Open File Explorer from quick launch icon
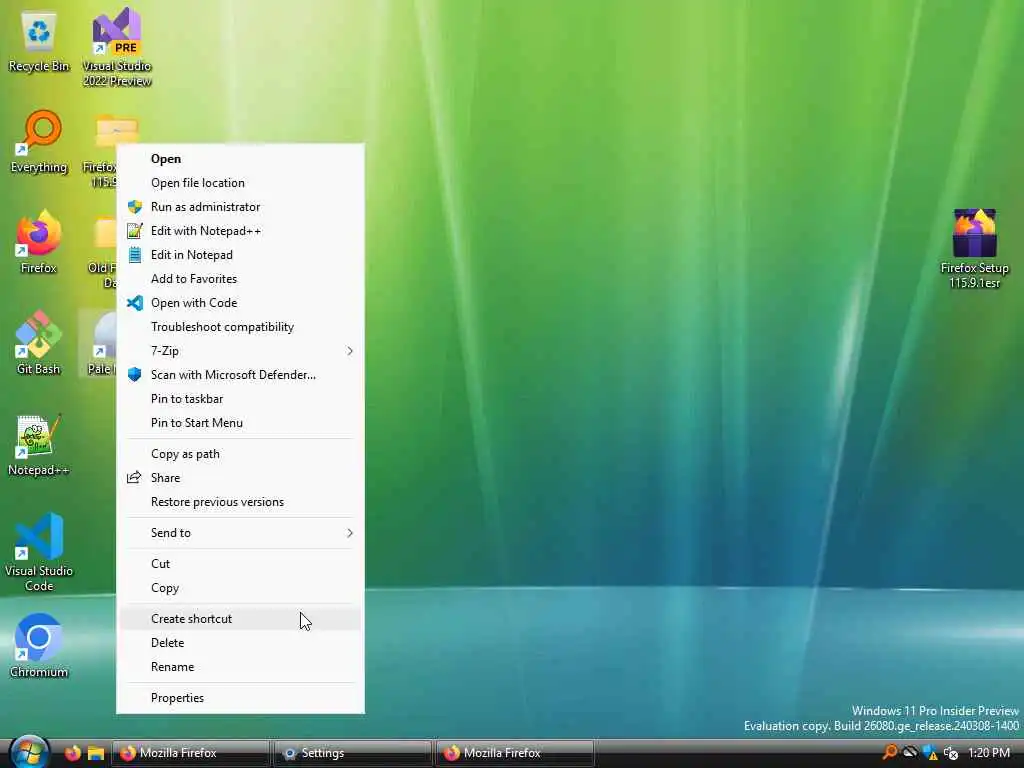The width and height of the screenshot is (1024, 768). pyautogui.click(x=96, y=753)
